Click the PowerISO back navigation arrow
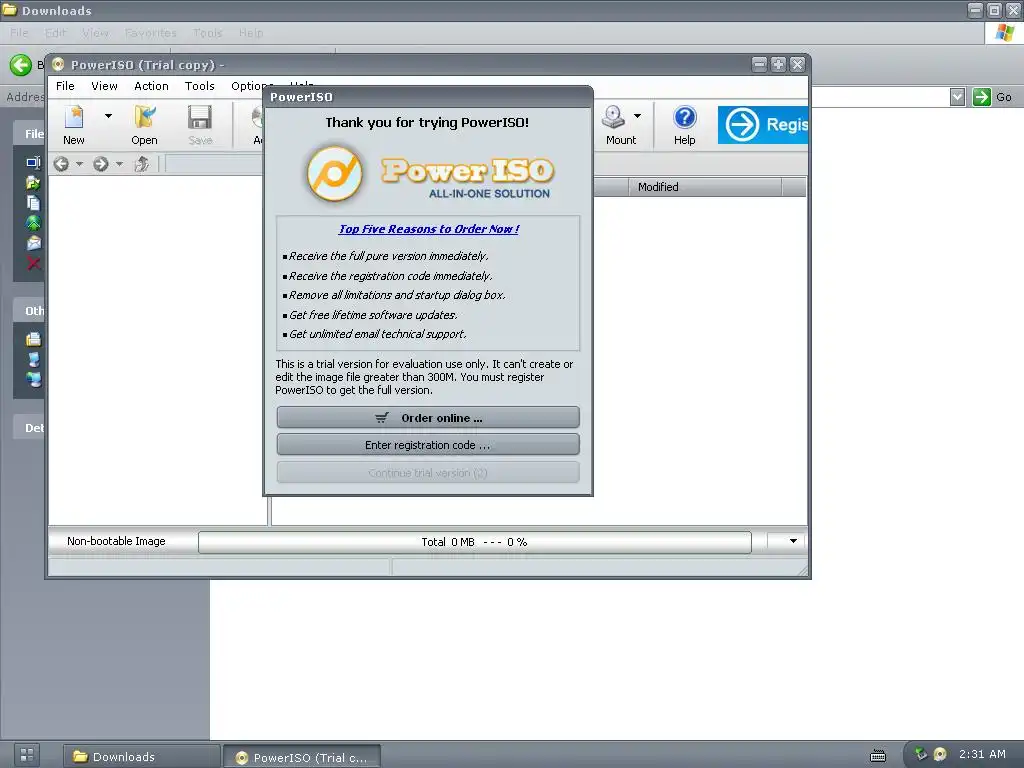The width and height of the screenshot is (1024, 768). pyautogui.click(x=61, y=164)
